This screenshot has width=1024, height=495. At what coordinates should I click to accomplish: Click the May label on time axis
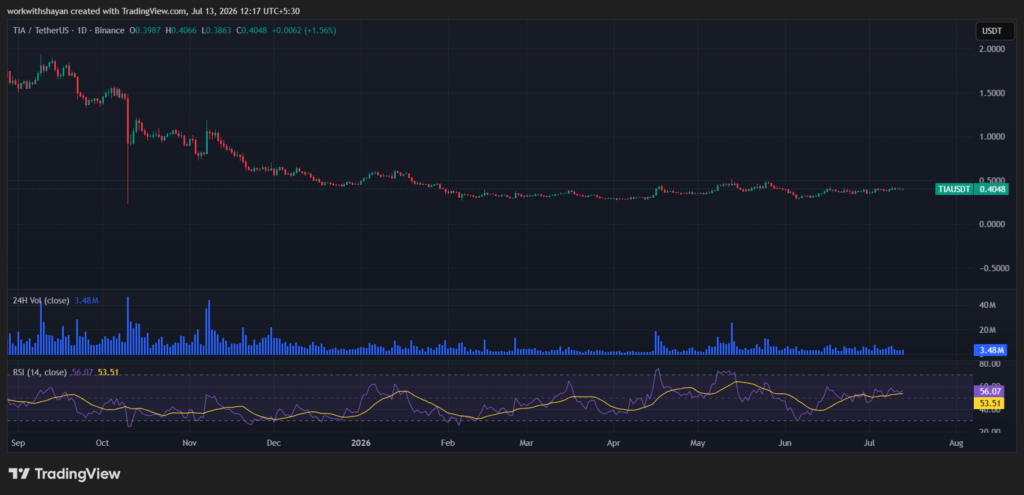point(698,443)
